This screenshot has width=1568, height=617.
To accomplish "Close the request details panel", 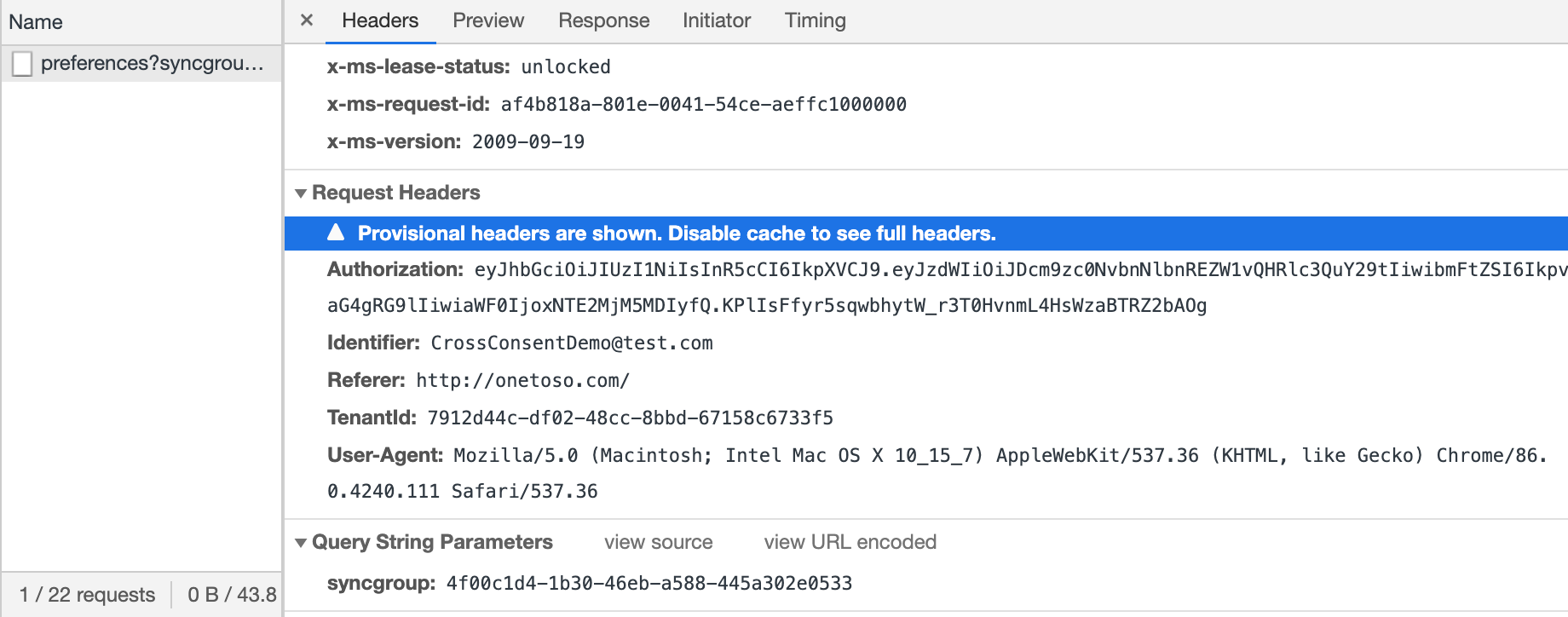I will pos(307,20).
